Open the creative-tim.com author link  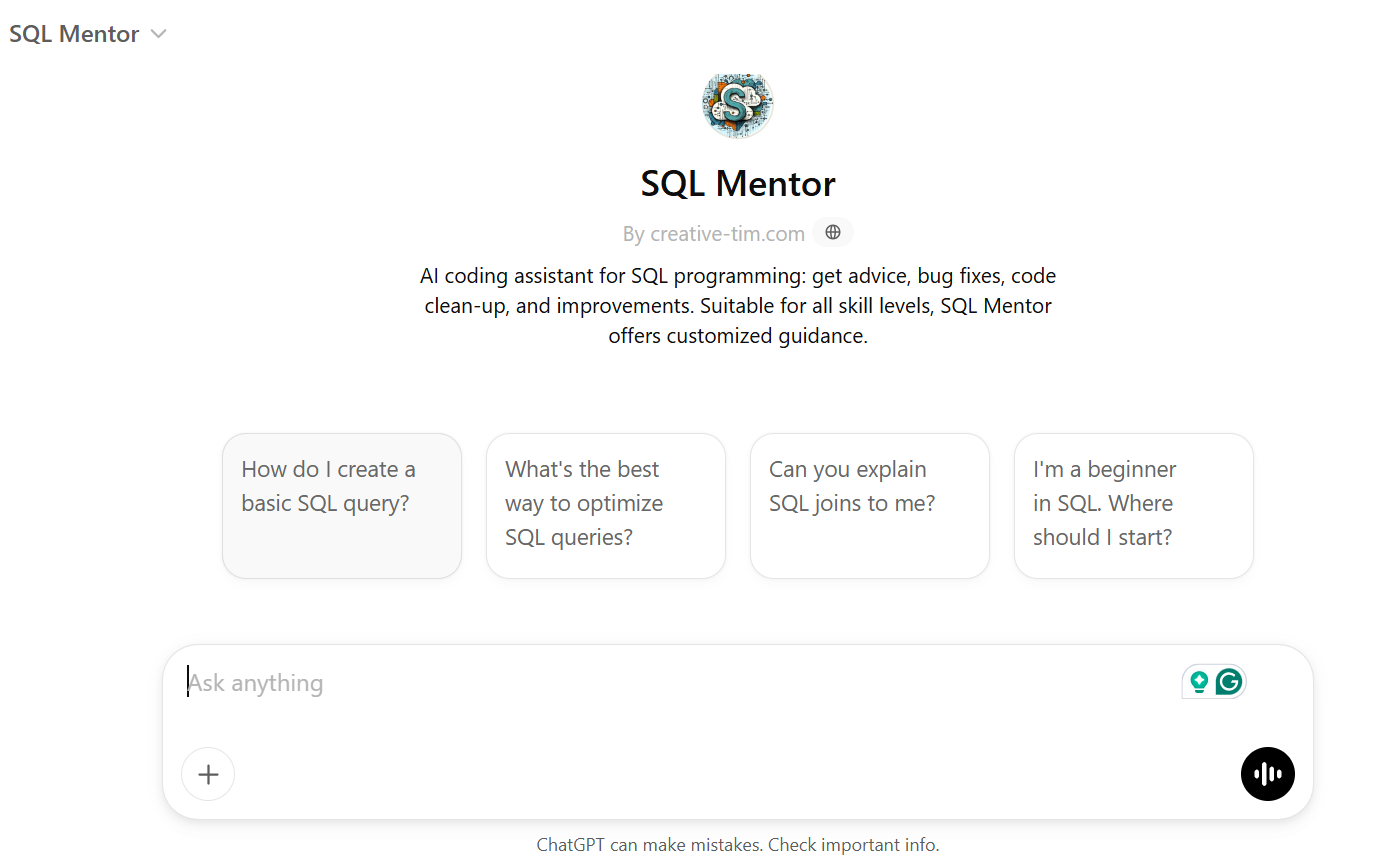[727, 234]
